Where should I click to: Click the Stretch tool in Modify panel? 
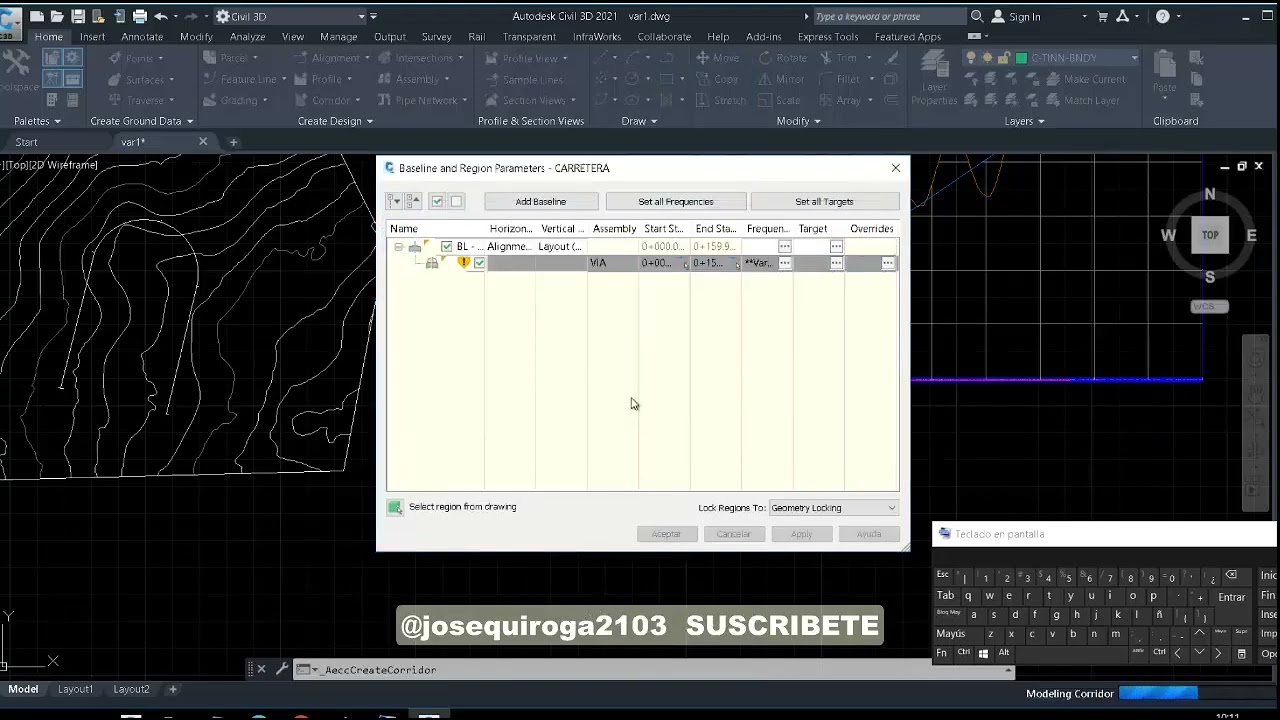[x=721, y=100]
